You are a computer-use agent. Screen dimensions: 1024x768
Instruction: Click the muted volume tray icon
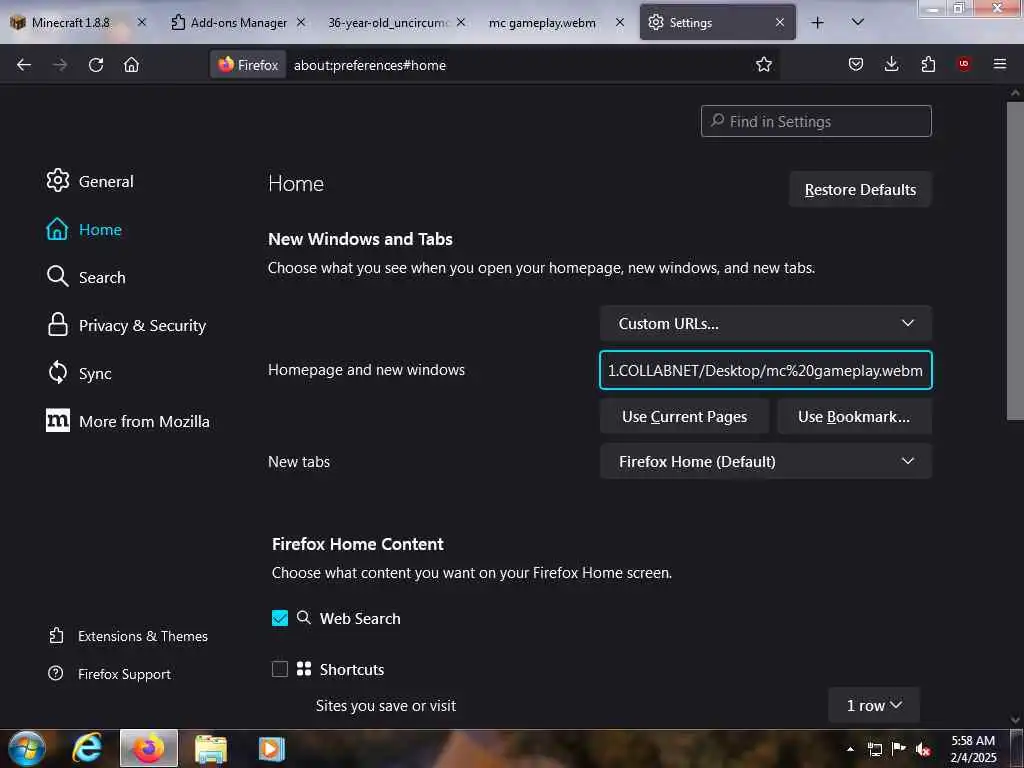point(923,749)
